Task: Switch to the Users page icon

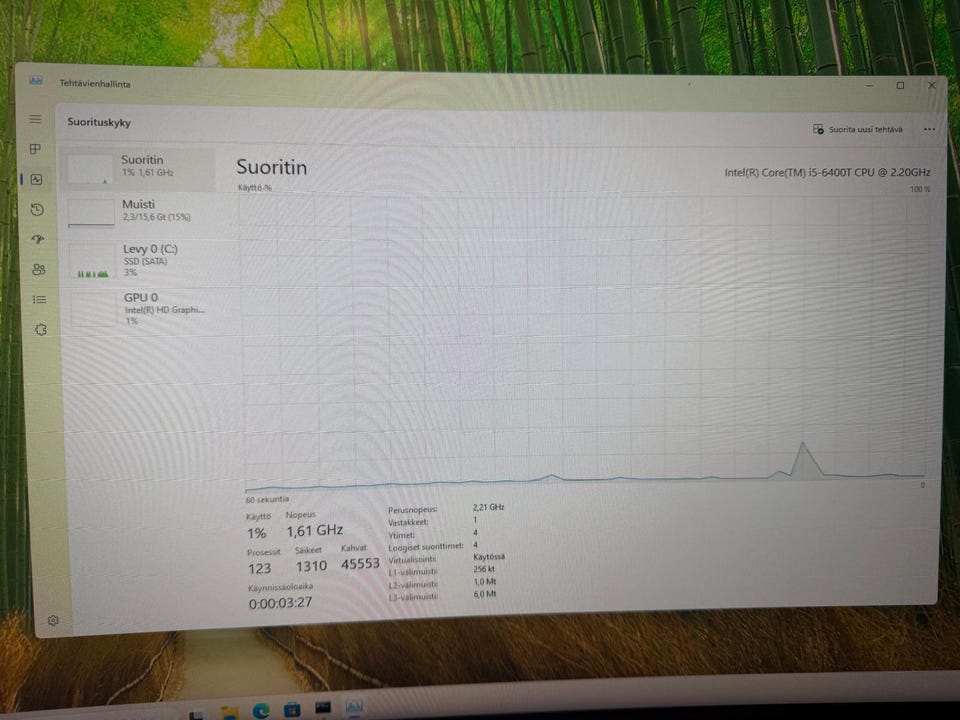Action: click(x=39, y=269)
